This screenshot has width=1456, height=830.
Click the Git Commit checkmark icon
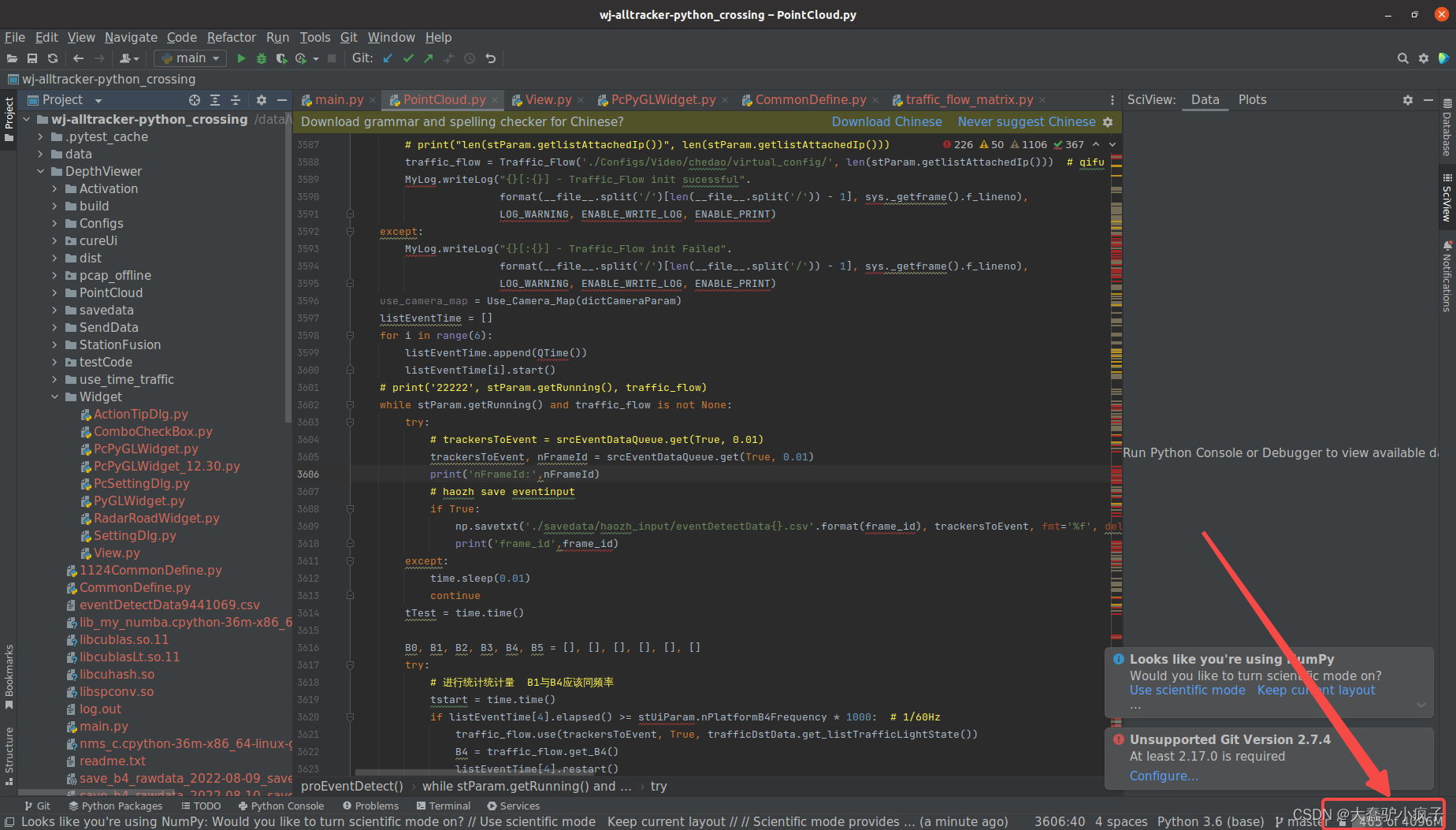pyautogui.click(x=408, y=58)
